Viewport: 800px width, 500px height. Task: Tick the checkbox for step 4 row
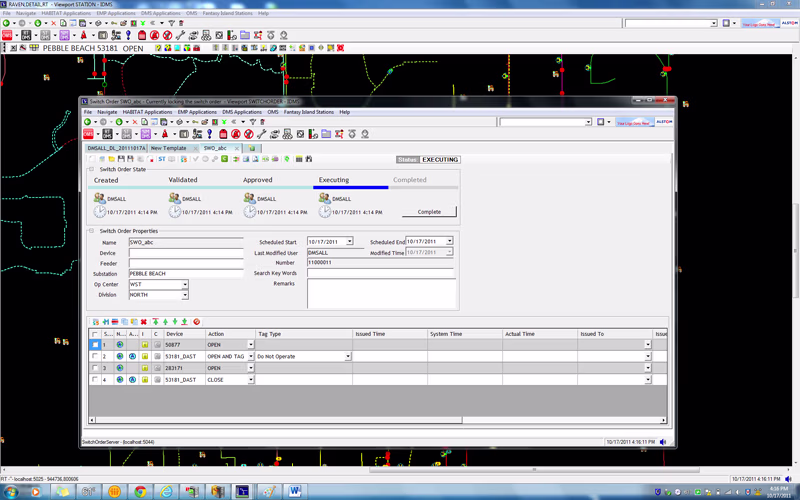point(95,380)
